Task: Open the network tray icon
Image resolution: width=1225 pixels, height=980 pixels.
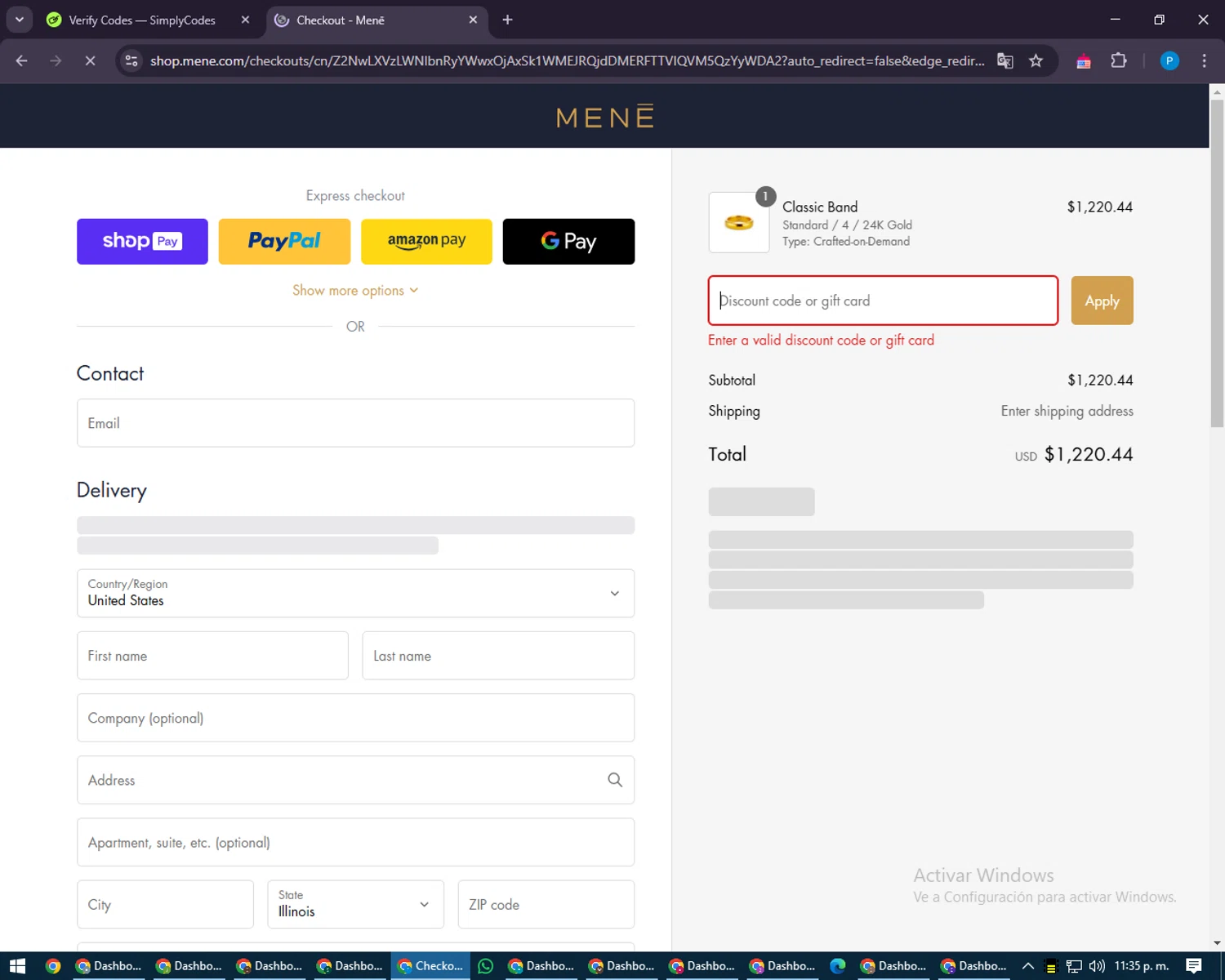Action: [1074, 966]
